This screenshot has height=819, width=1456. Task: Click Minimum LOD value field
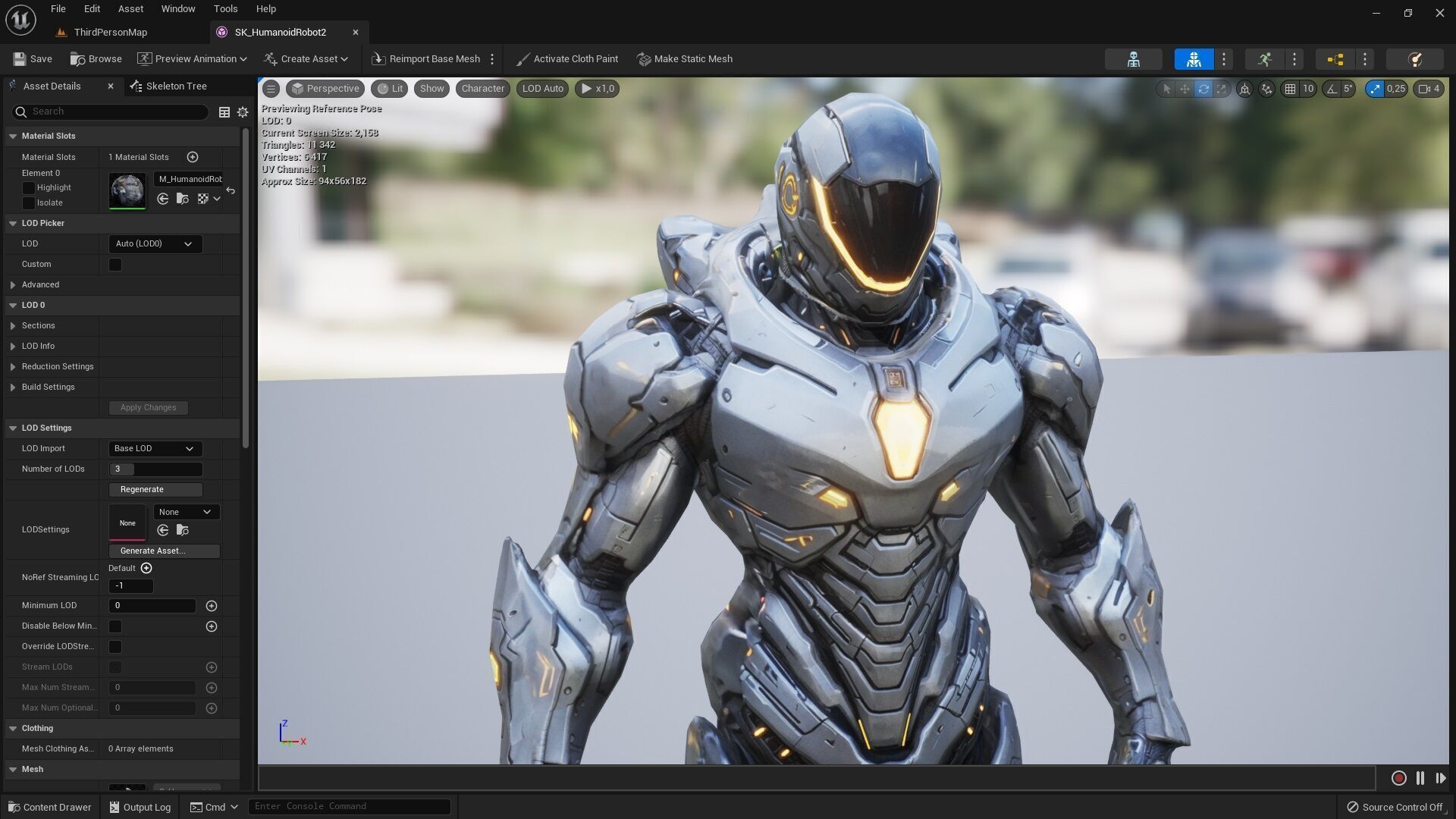(x=152, y=605)
